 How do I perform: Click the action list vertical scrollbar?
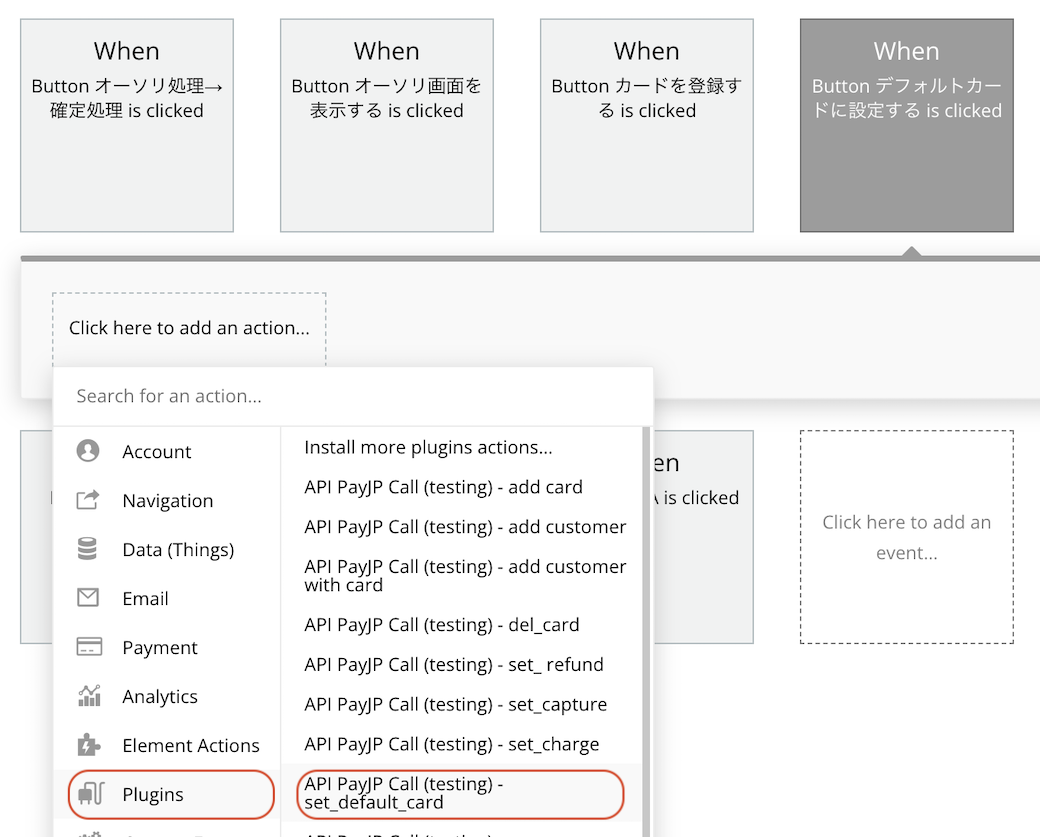[x=646, y=630]
